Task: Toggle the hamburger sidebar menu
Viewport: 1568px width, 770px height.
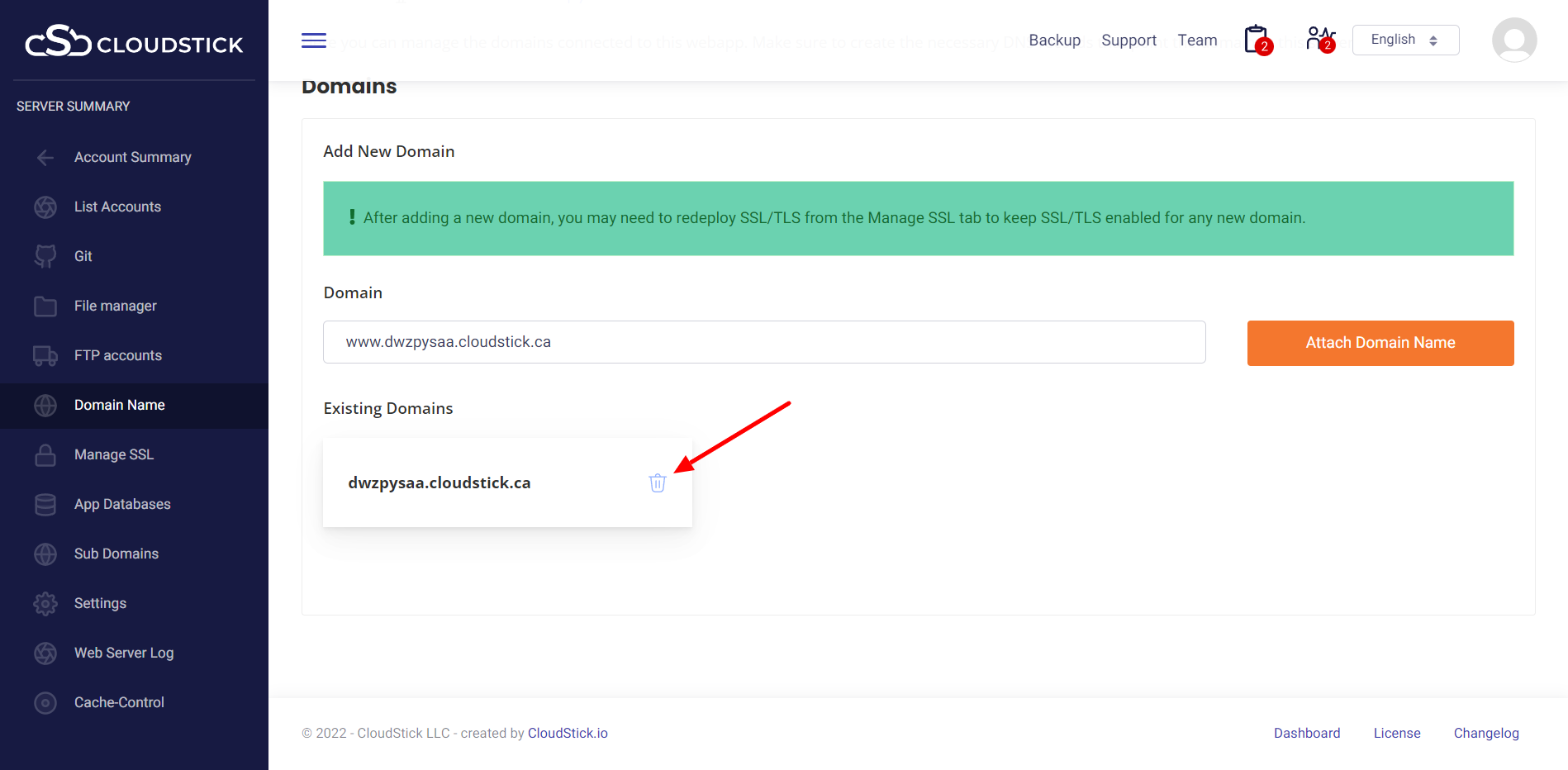Action: (314, 40)
